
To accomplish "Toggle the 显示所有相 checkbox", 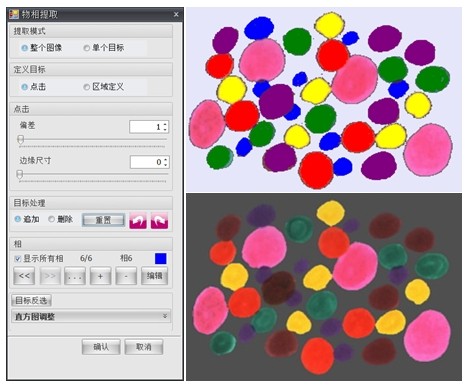I will pos(18,258).
